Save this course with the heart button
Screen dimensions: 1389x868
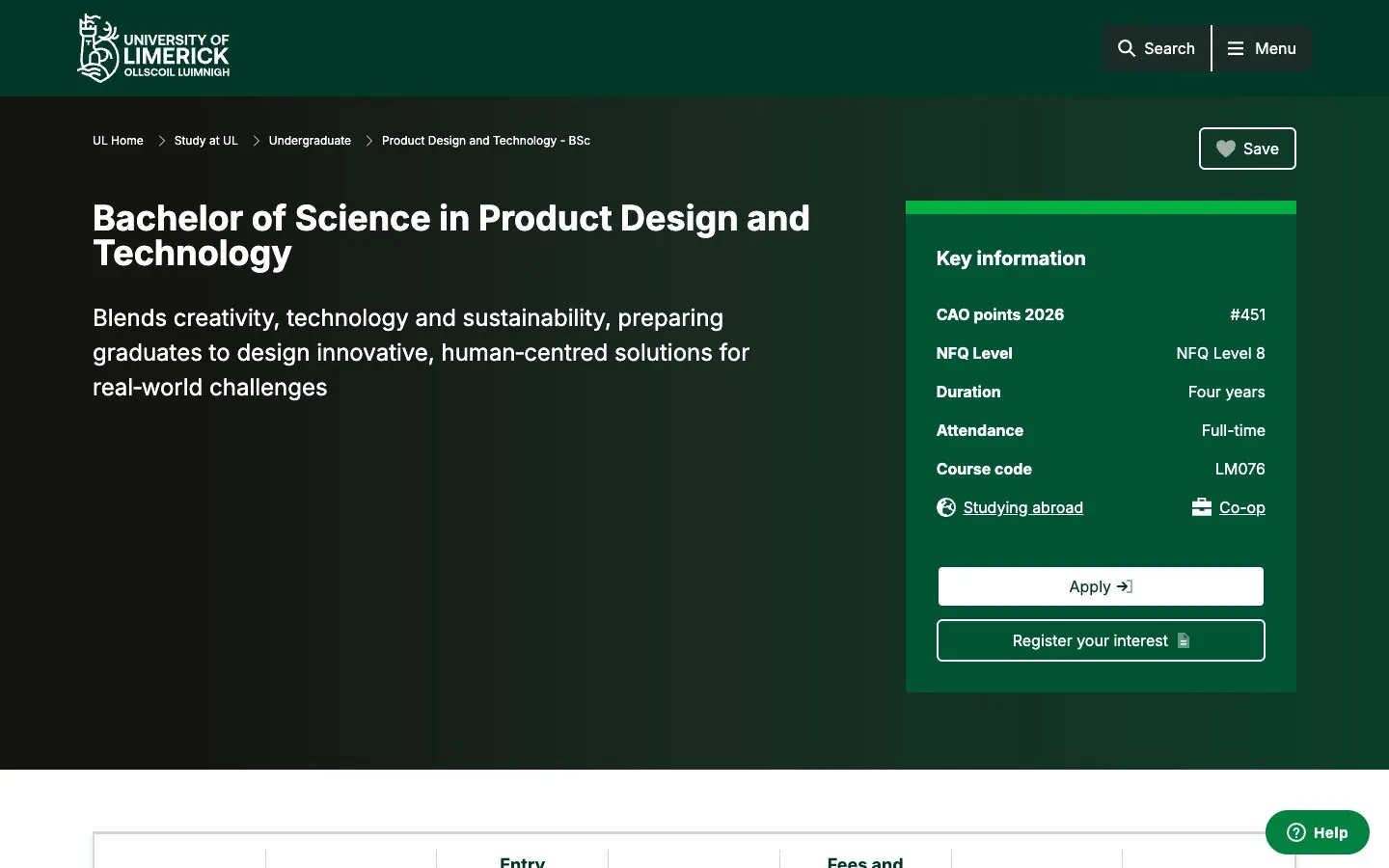tap(1247, 149)
